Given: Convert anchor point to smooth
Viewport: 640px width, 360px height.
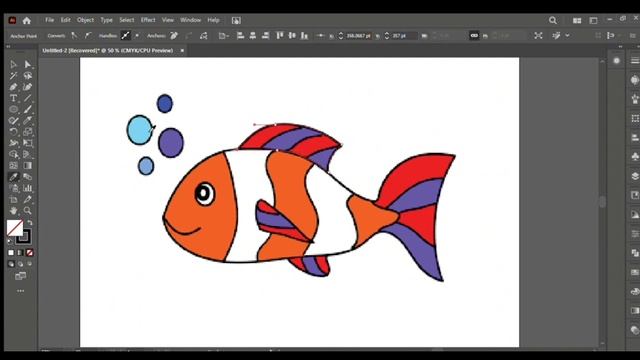Looking at the screenshot, I should pyautogui.click(x=88, y=36).
